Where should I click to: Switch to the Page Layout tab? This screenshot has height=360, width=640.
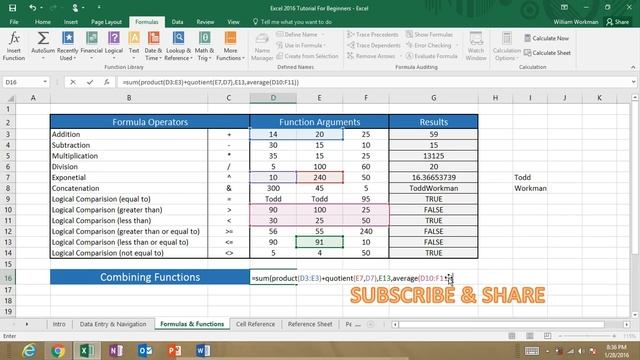point(106,22)
